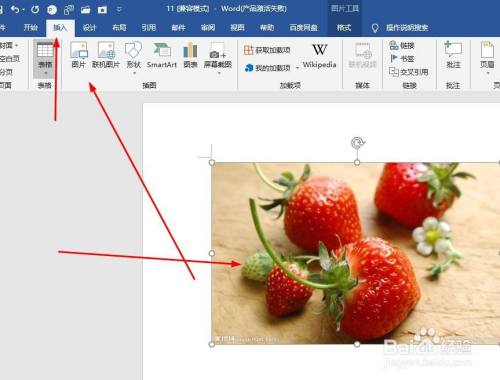Open the Undo history dropdown arrow
Screen dimensions: 500x380
[23, 10]
